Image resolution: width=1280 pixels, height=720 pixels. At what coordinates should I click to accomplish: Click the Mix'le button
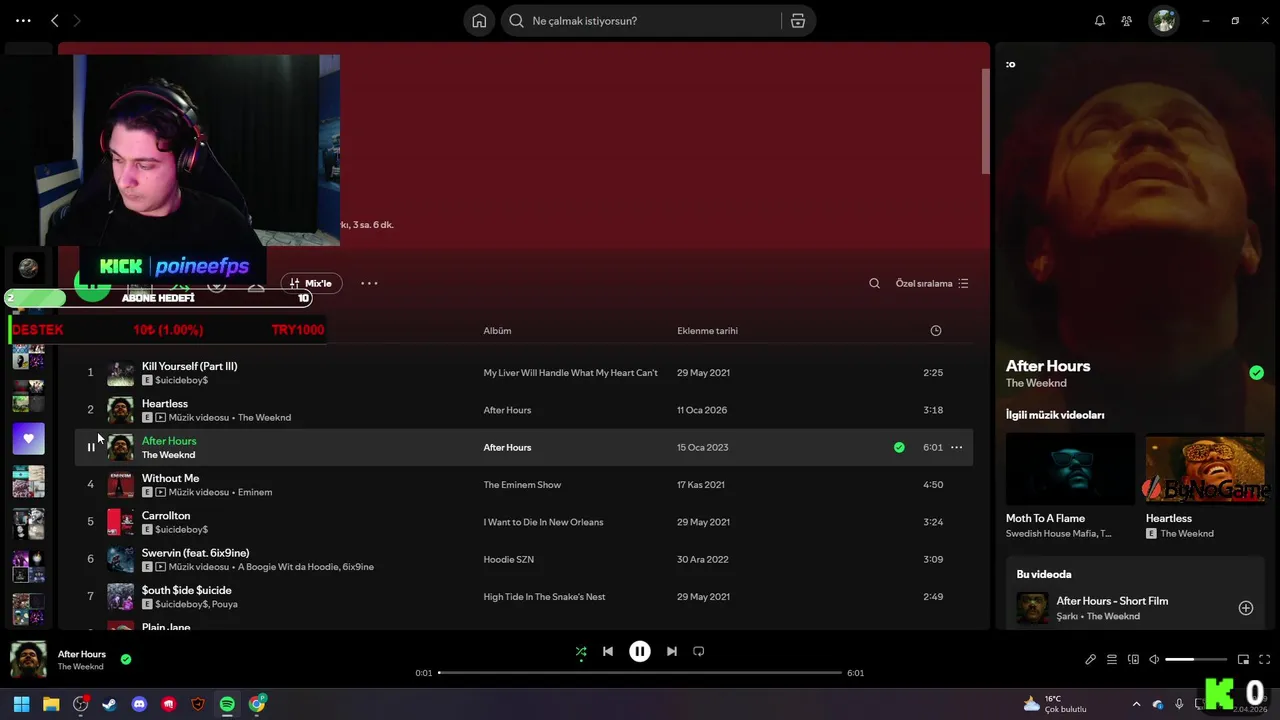(311, 283)
